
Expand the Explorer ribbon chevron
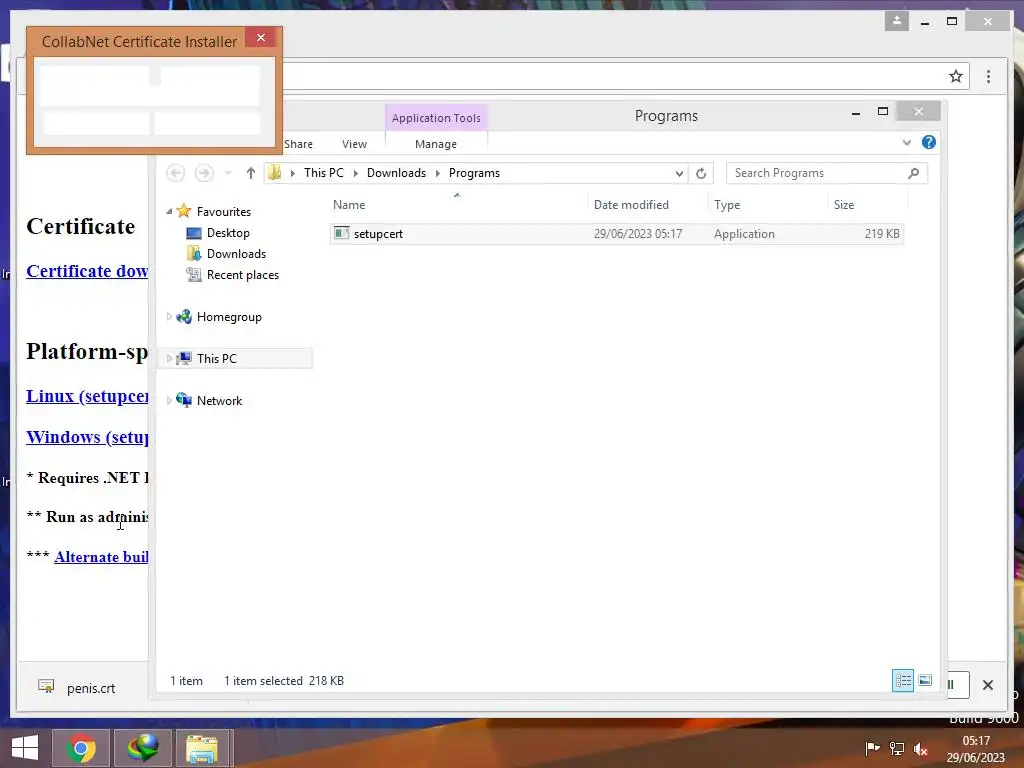pyautogui.click(x=906, y=142)
